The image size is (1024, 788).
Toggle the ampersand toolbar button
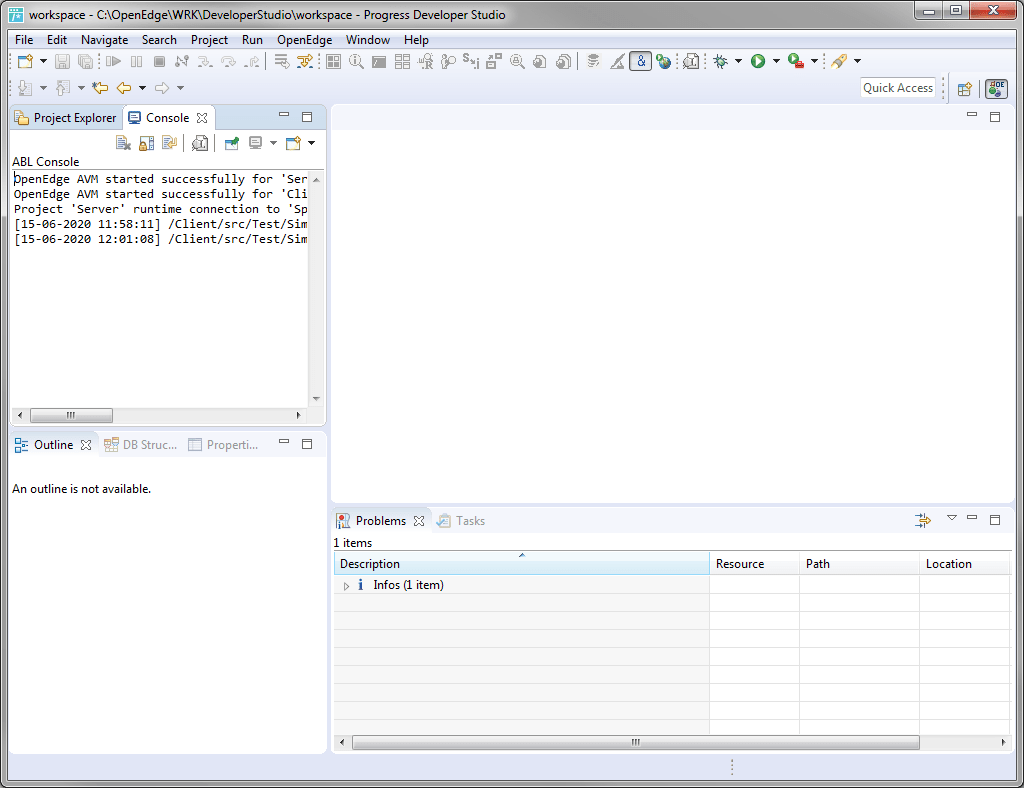coord(641,61)
